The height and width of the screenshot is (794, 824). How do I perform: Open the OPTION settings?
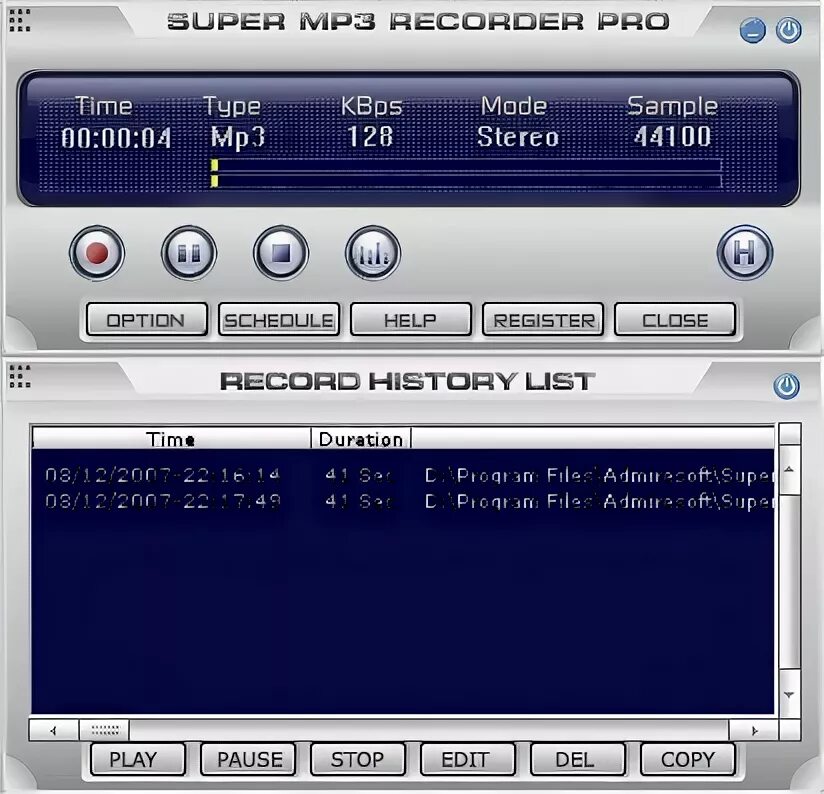click(x=147, y=319)
